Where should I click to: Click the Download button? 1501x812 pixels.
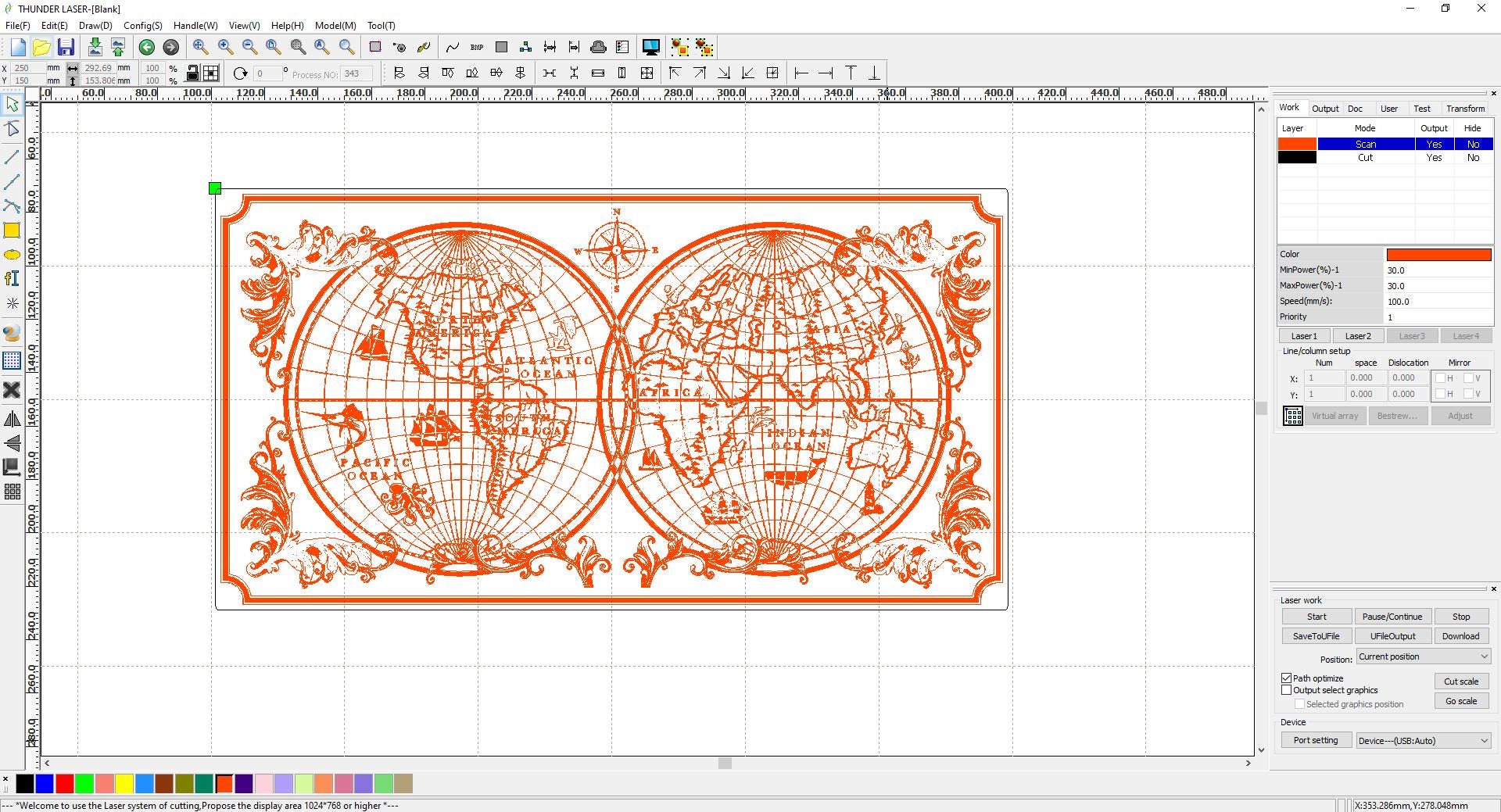click(1460, 636)
